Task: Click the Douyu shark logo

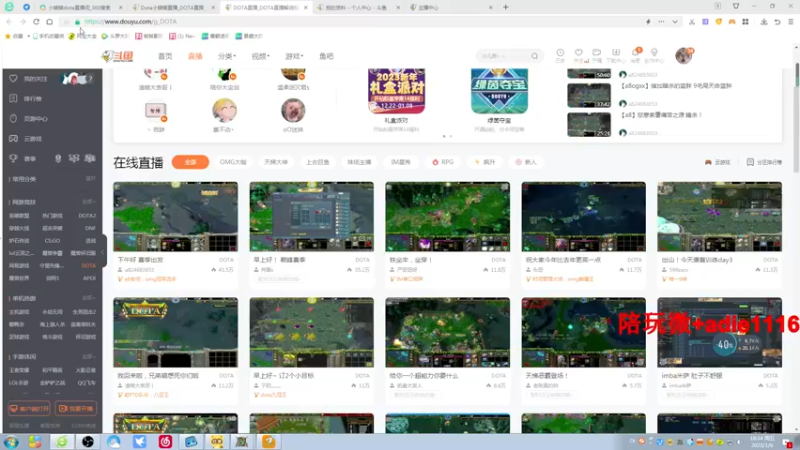Action: [x=118, y=56]
